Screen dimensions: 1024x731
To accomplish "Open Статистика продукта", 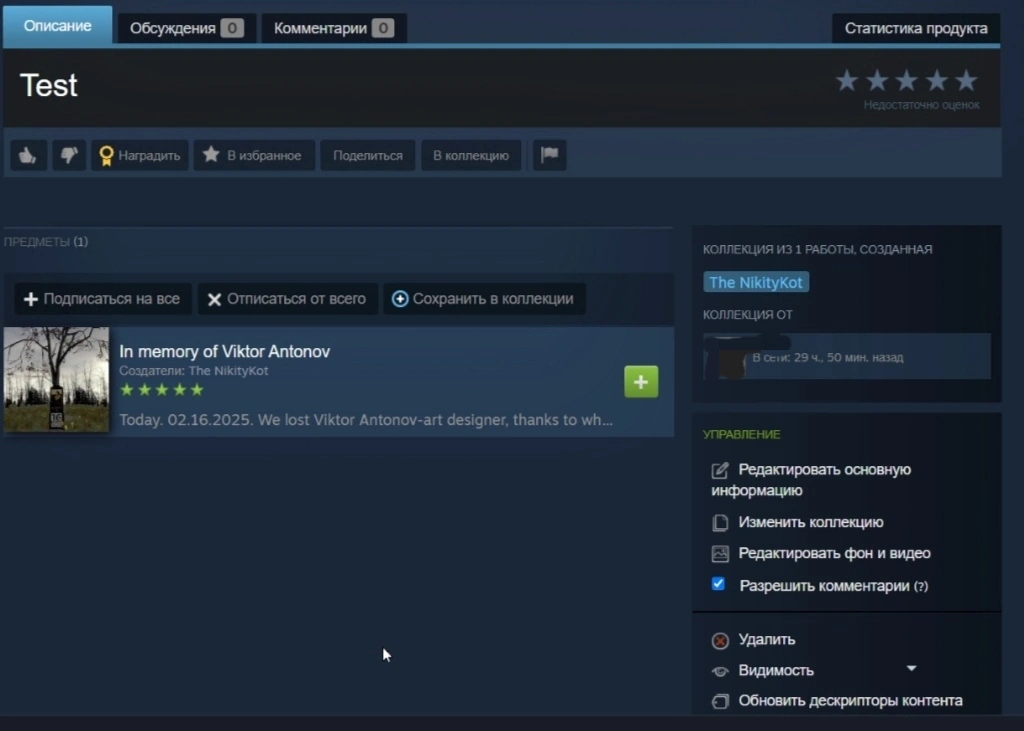I will click(916, 28).
